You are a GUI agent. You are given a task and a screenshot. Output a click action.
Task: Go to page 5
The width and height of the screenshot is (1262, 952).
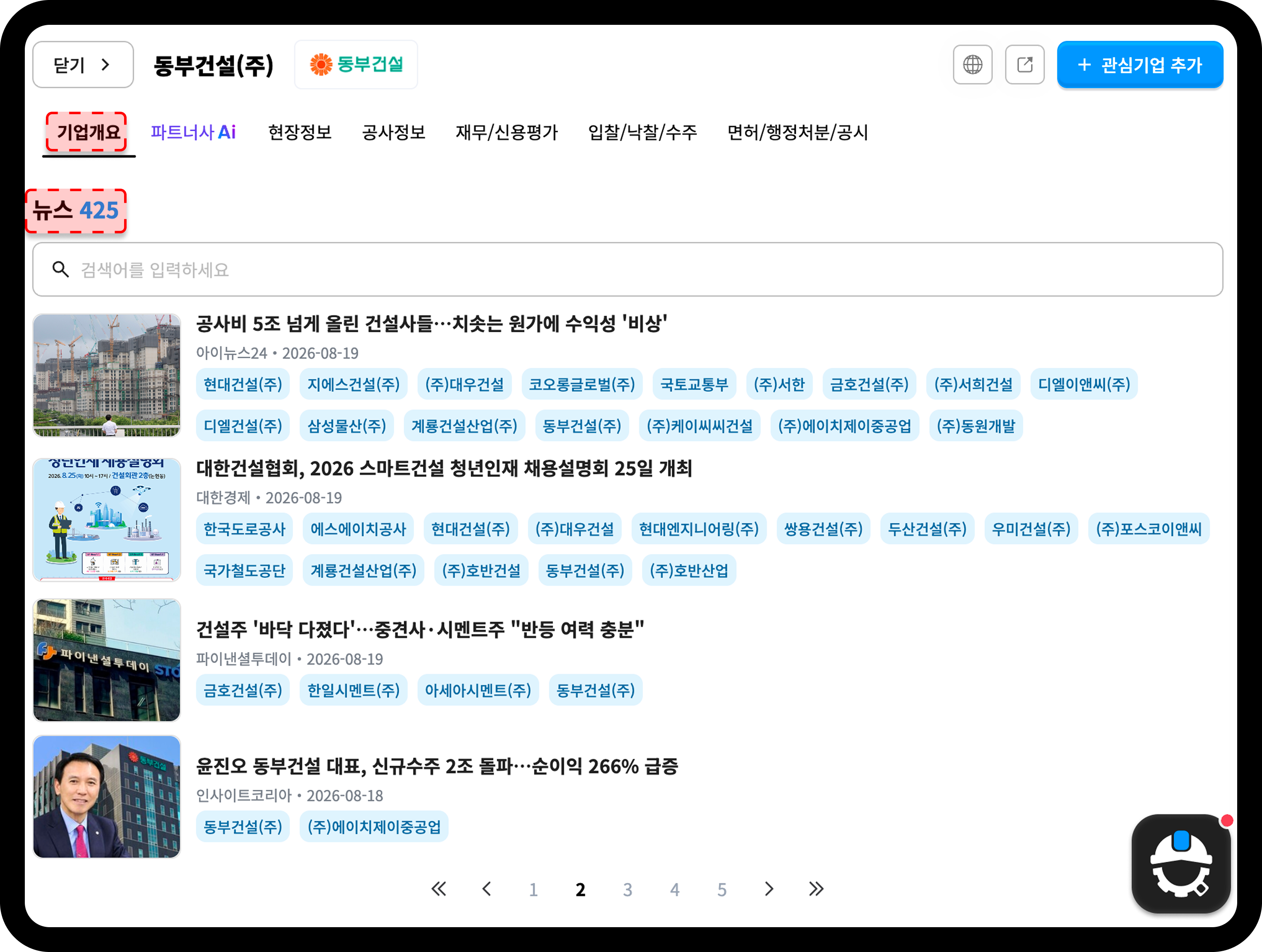pyautogui.click(x=722, y=889)
